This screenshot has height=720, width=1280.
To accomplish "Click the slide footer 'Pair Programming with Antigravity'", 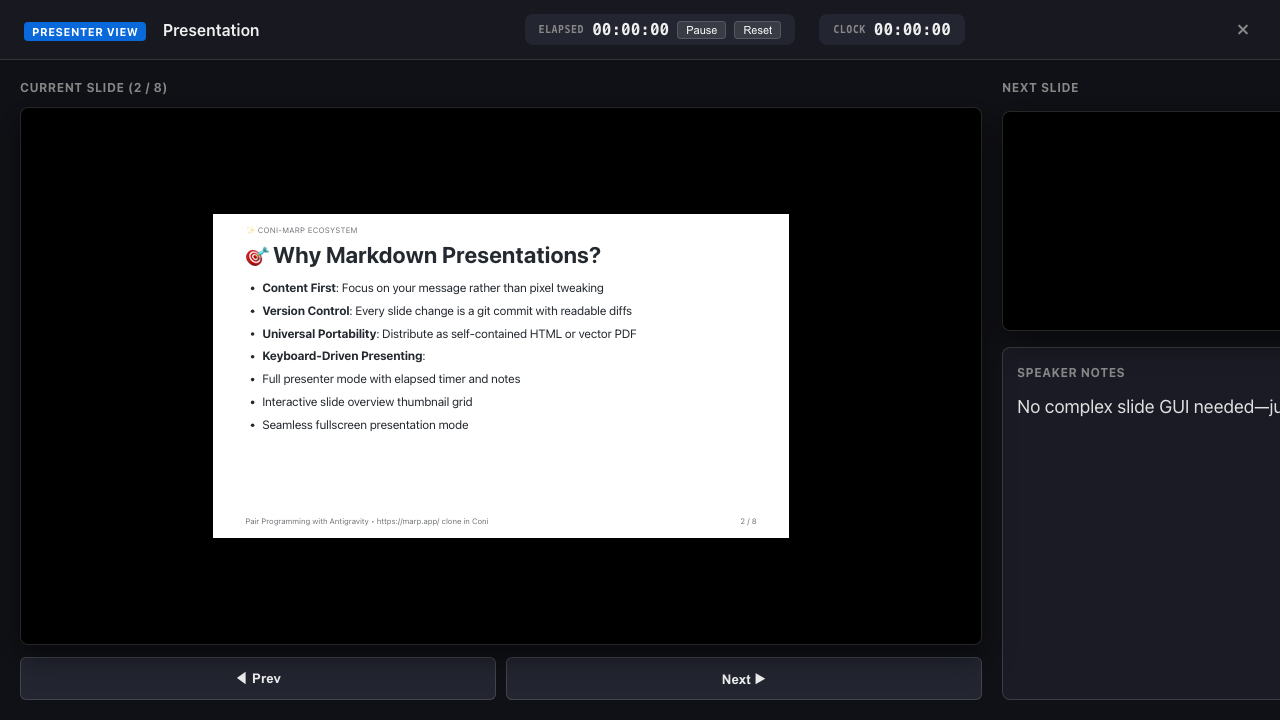I will click(367, 521).
